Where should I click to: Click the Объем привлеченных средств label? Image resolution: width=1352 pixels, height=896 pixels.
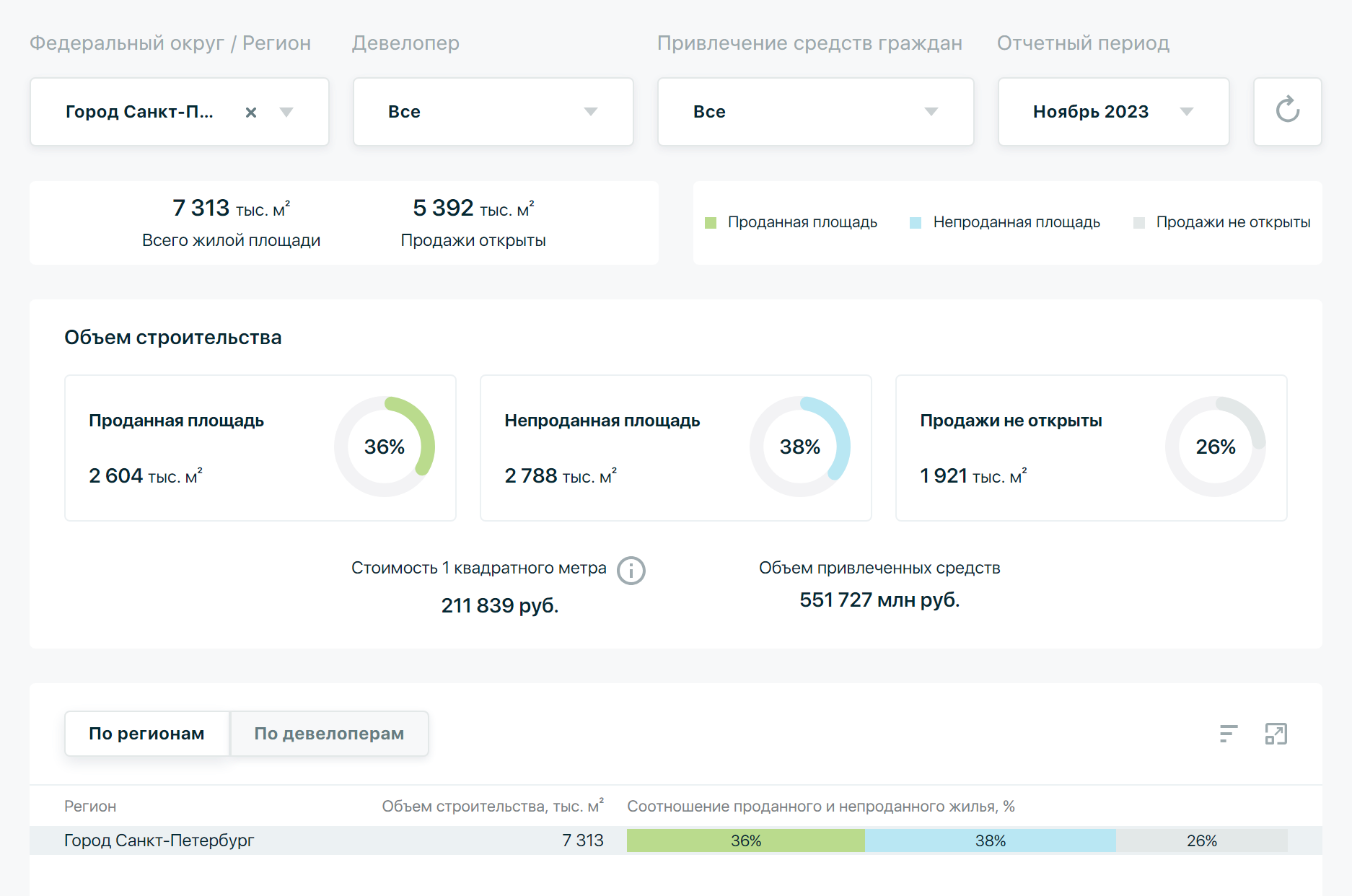click(x=879, y=568)
